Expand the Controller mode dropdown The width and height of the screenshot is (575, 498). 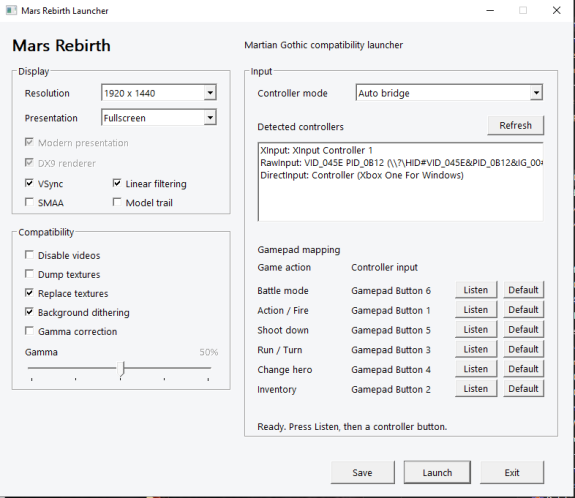coord(449,93)
